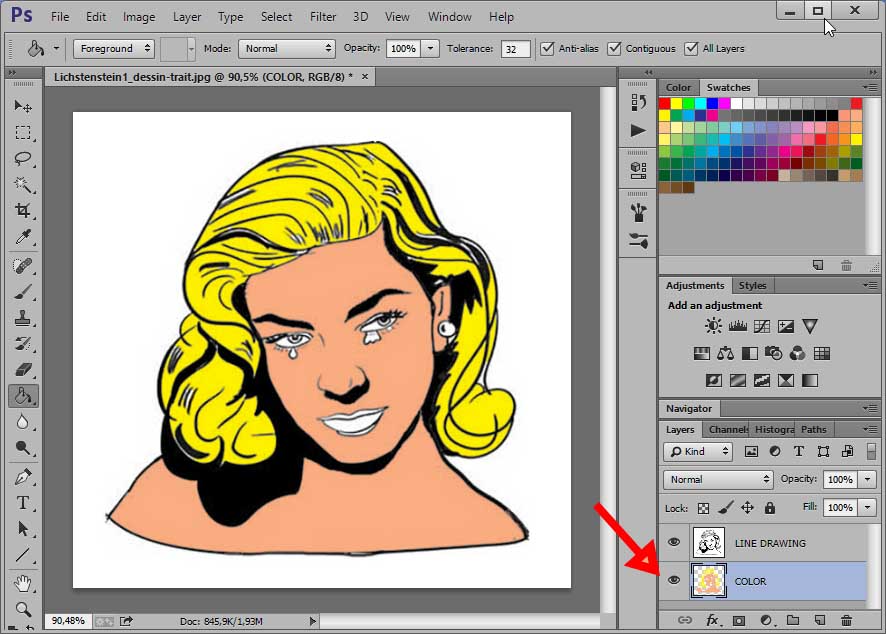Select the Clone Stamp tool
The height and width of the screenshot is (634, 886).
tap(23, 318)
